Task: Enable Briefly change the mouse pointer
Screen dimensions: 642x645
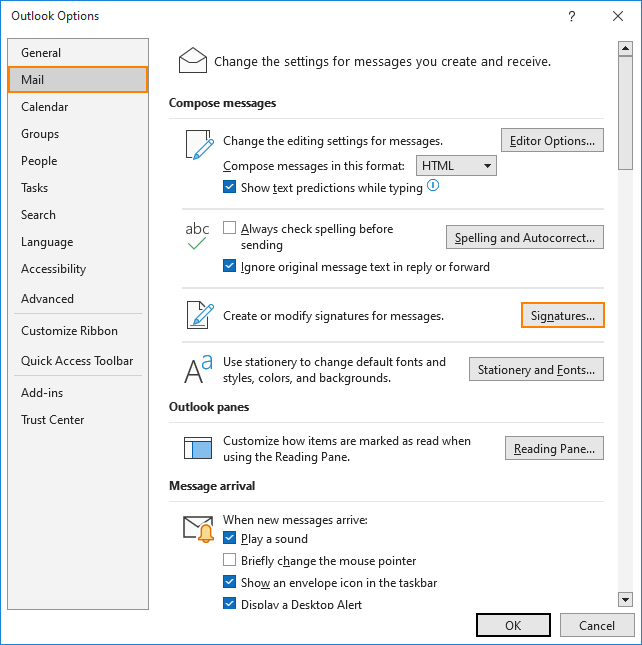Action: [229, 560]
